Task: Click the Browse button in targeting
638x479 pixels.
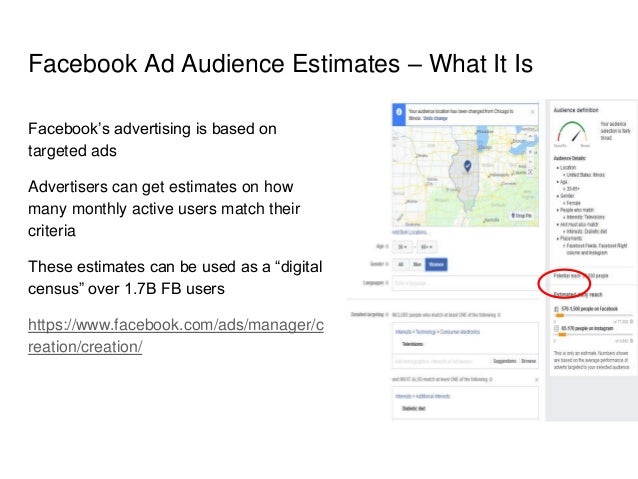Action: pyautogui.click(x=529, y=361)
